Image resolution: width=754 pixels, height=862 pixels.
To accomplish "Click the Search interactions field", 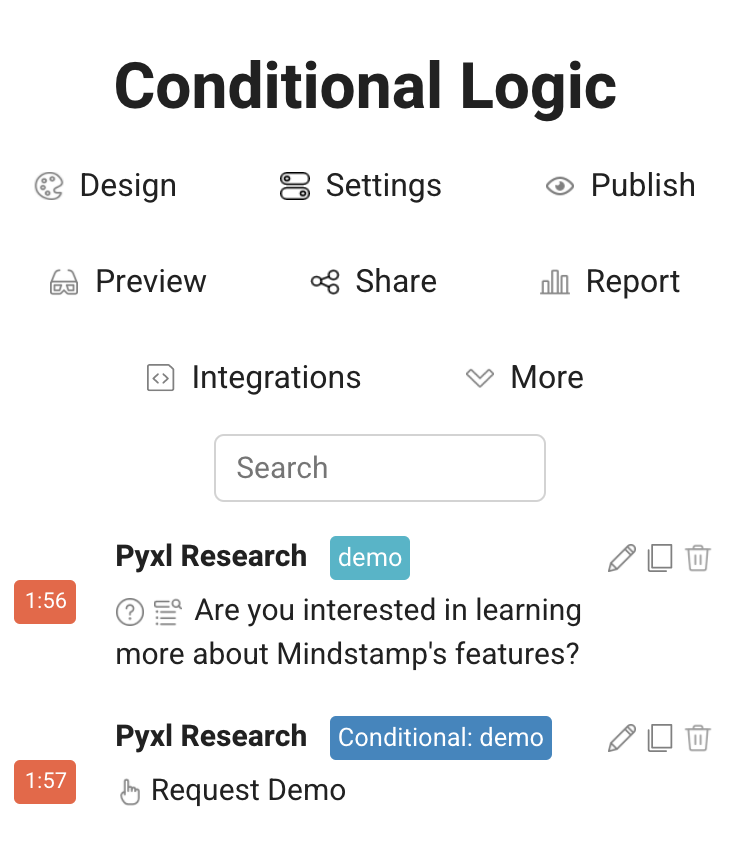I will coord(380,468).
